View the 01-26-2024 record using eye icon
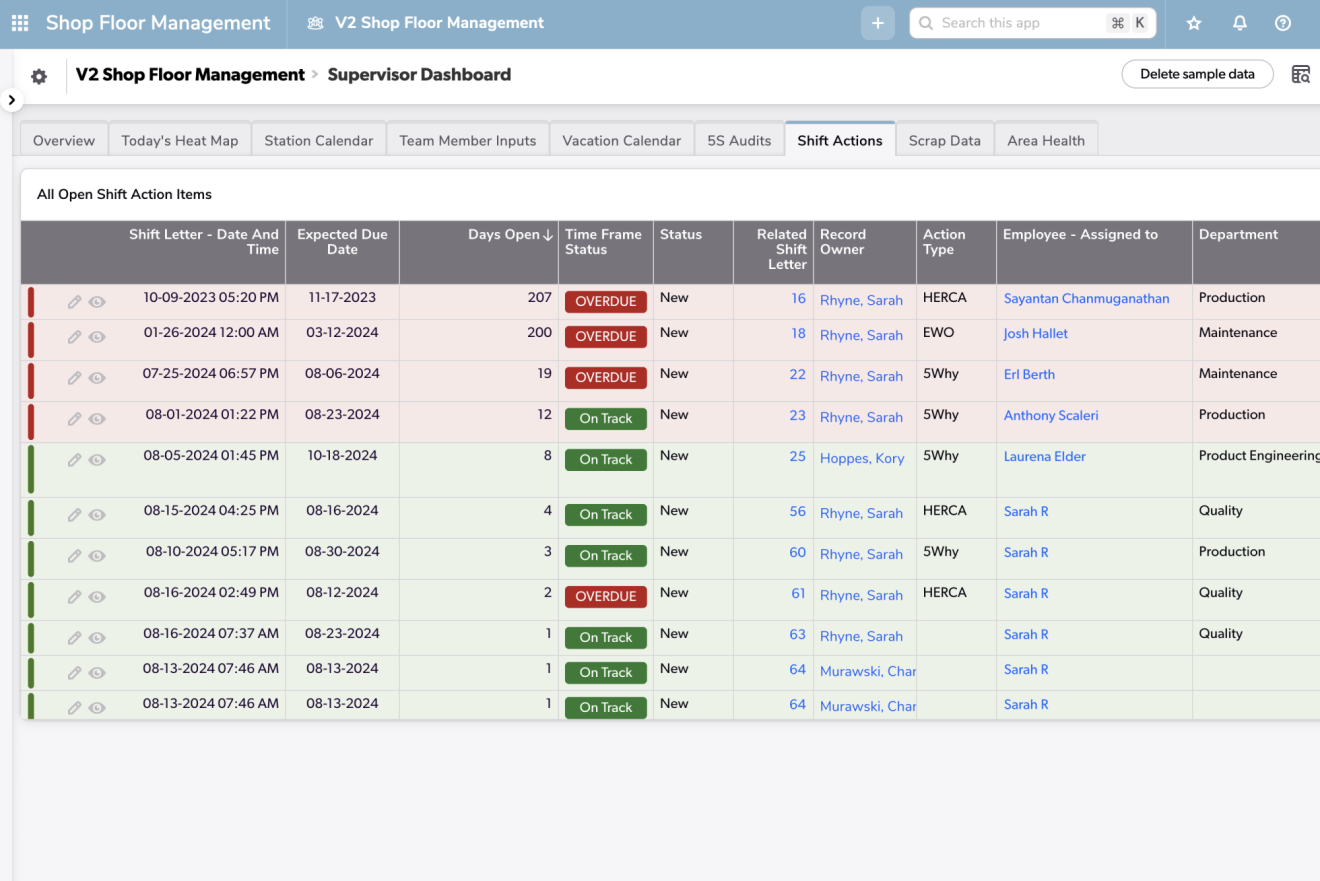The image size is (1320, 881). (97, 337)
